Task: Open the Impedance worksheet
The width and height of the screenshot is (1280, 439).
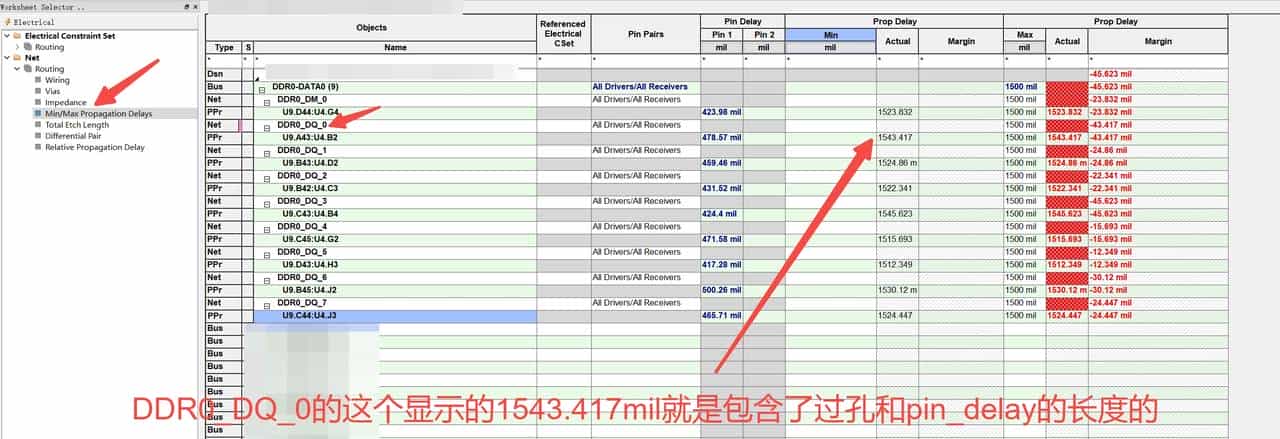Action: [65, 102]
